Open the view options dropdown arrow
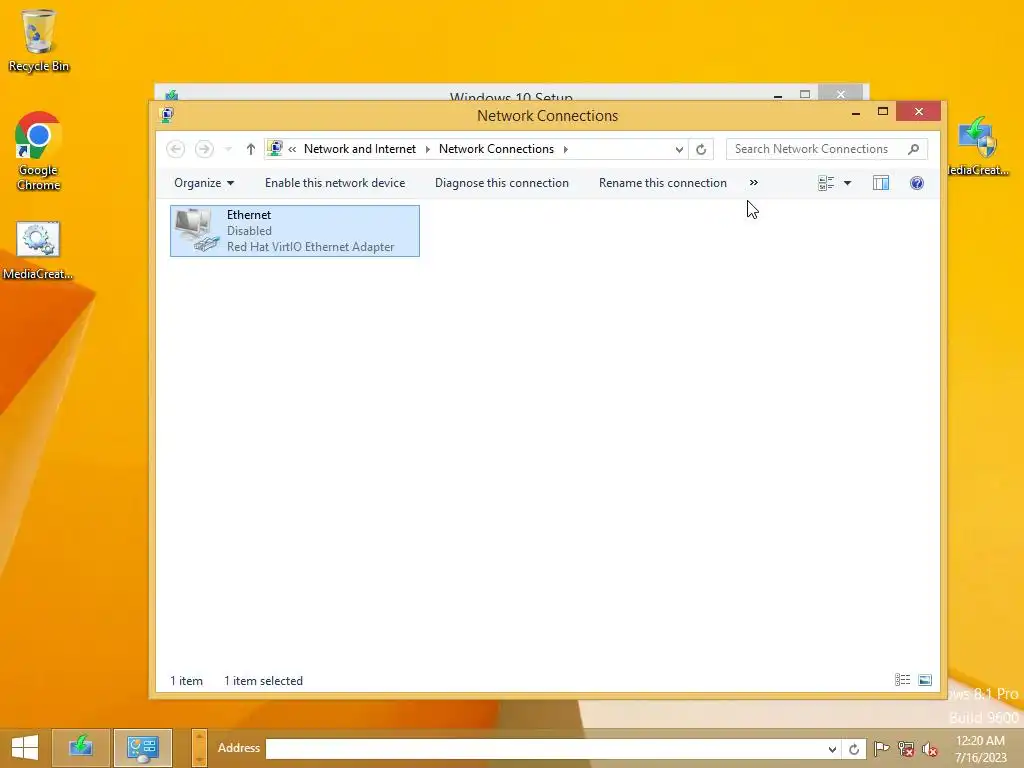This screenshot has height=768, width=1024. (x=848, y=184)
